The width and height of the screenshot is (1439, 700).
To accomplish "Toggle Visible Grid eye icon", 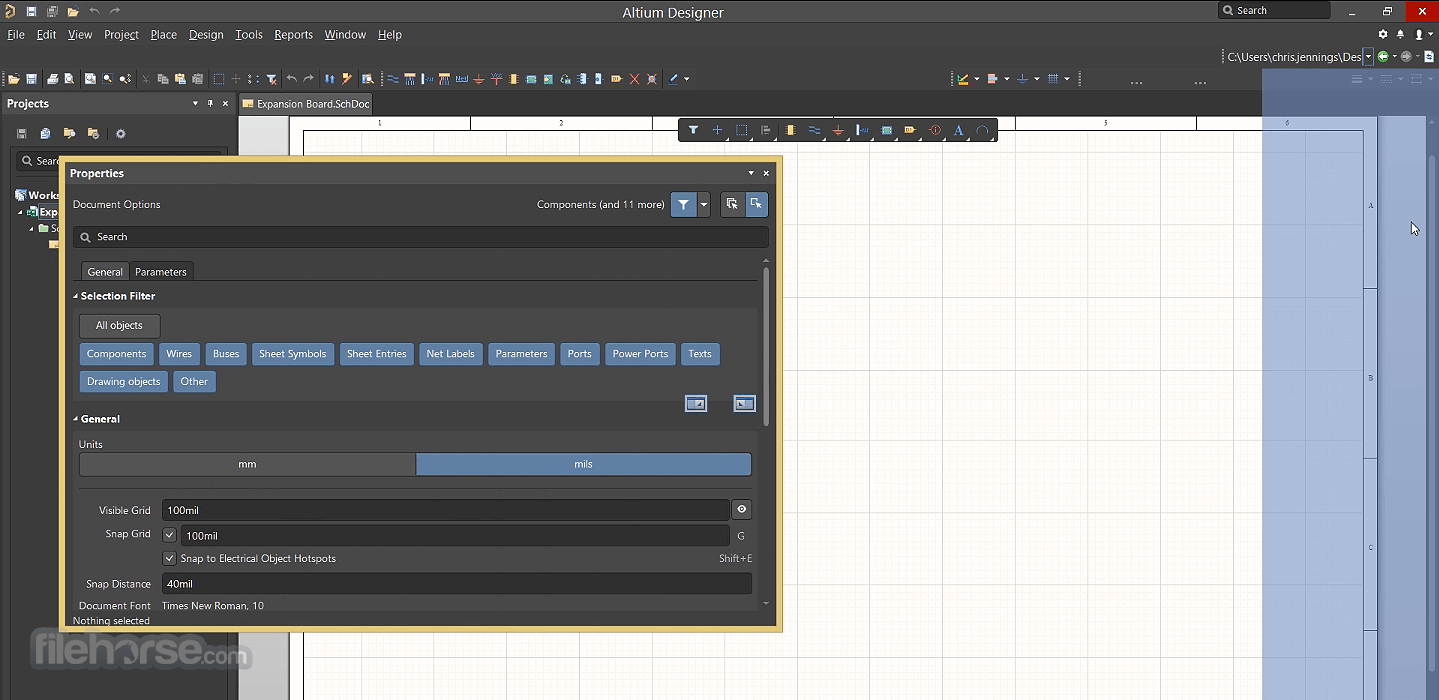I will pos(741,510).
